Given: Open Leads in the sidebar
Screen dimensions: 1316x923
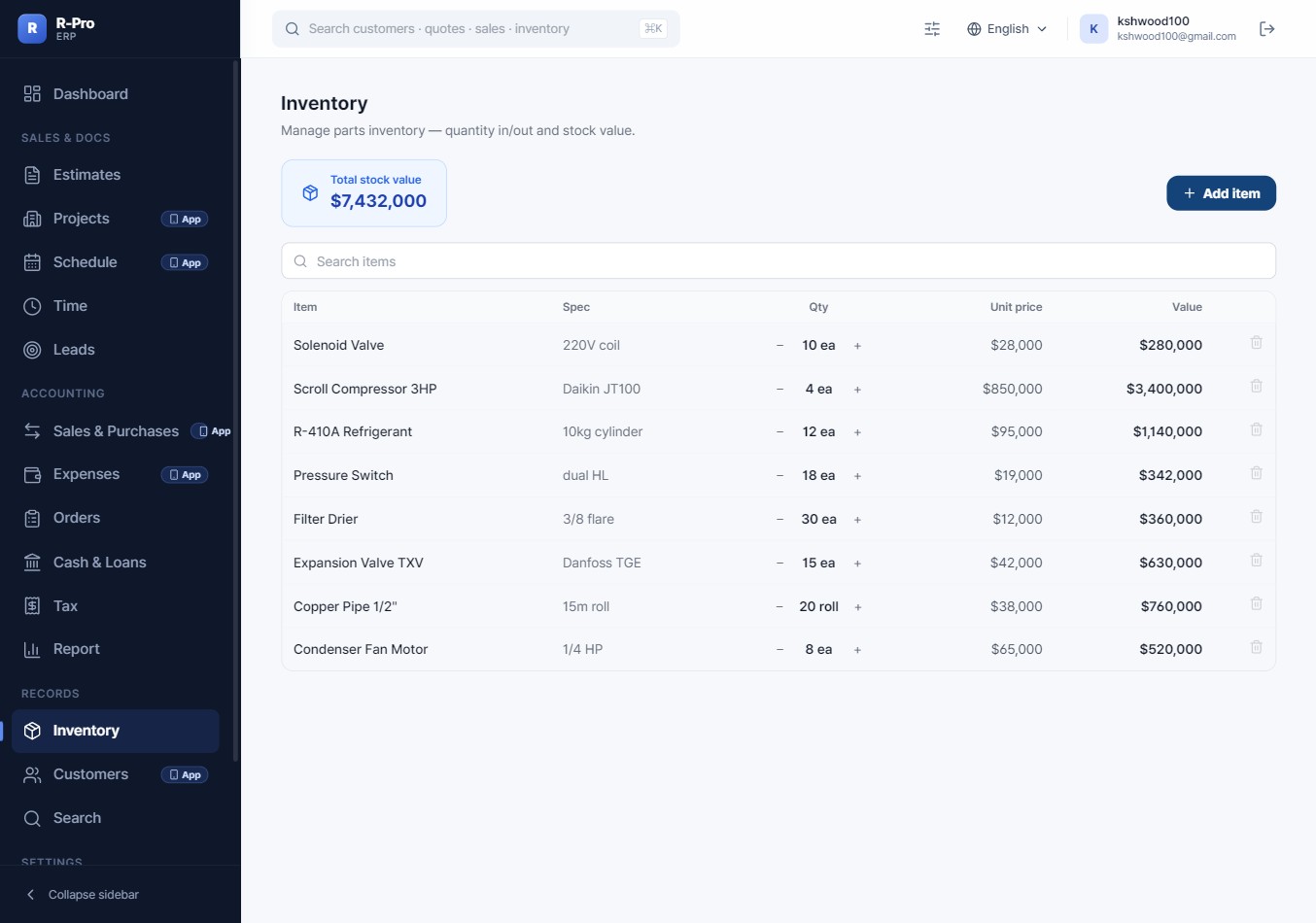Looking at the screenshot, I should click(x=116, y=350).
